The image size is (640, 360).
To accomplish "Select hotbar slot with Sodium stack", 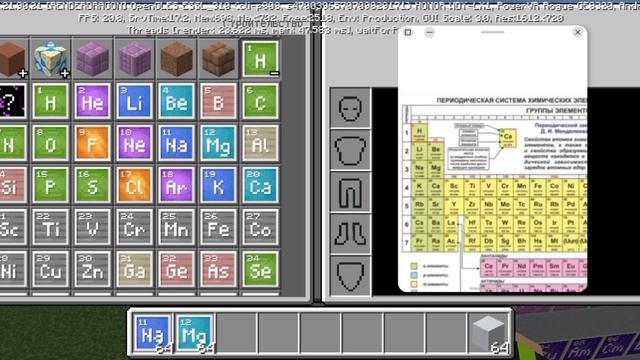I will pyautogui.click(x=152, y=333).
